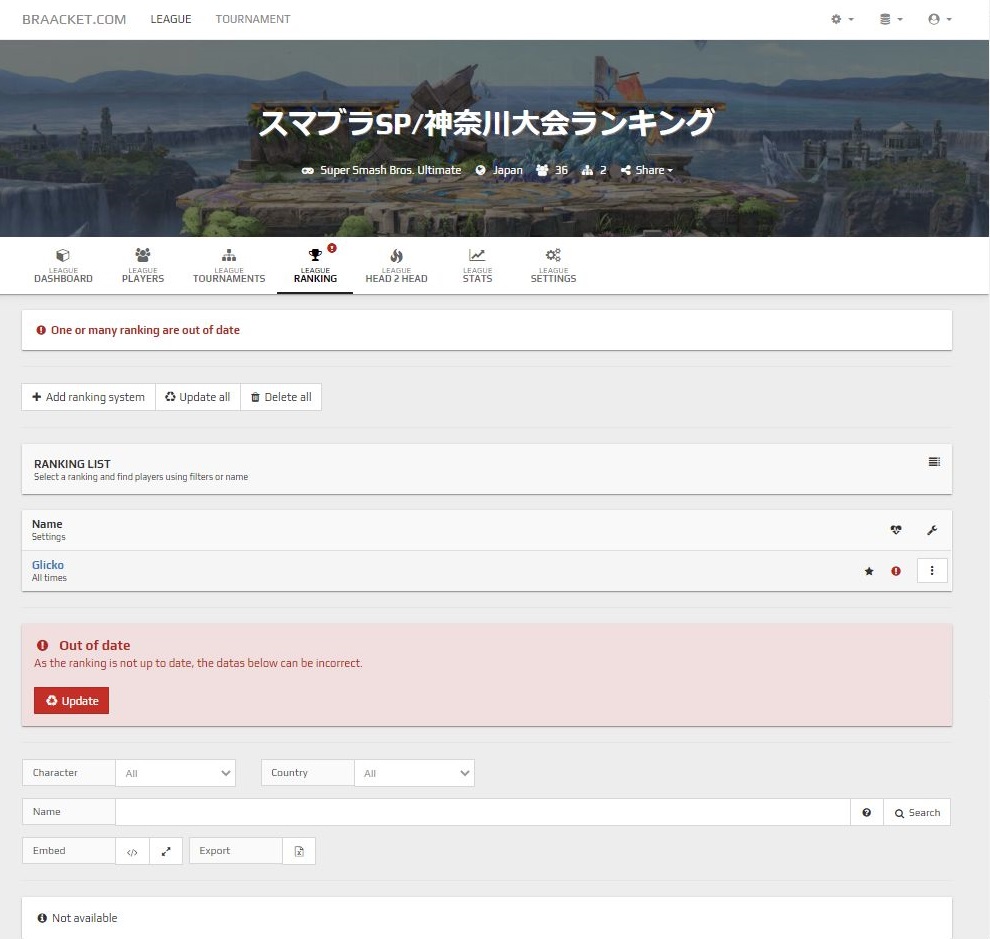
Task: Click the star favorite icon on Glicko row
Action: 869,571
